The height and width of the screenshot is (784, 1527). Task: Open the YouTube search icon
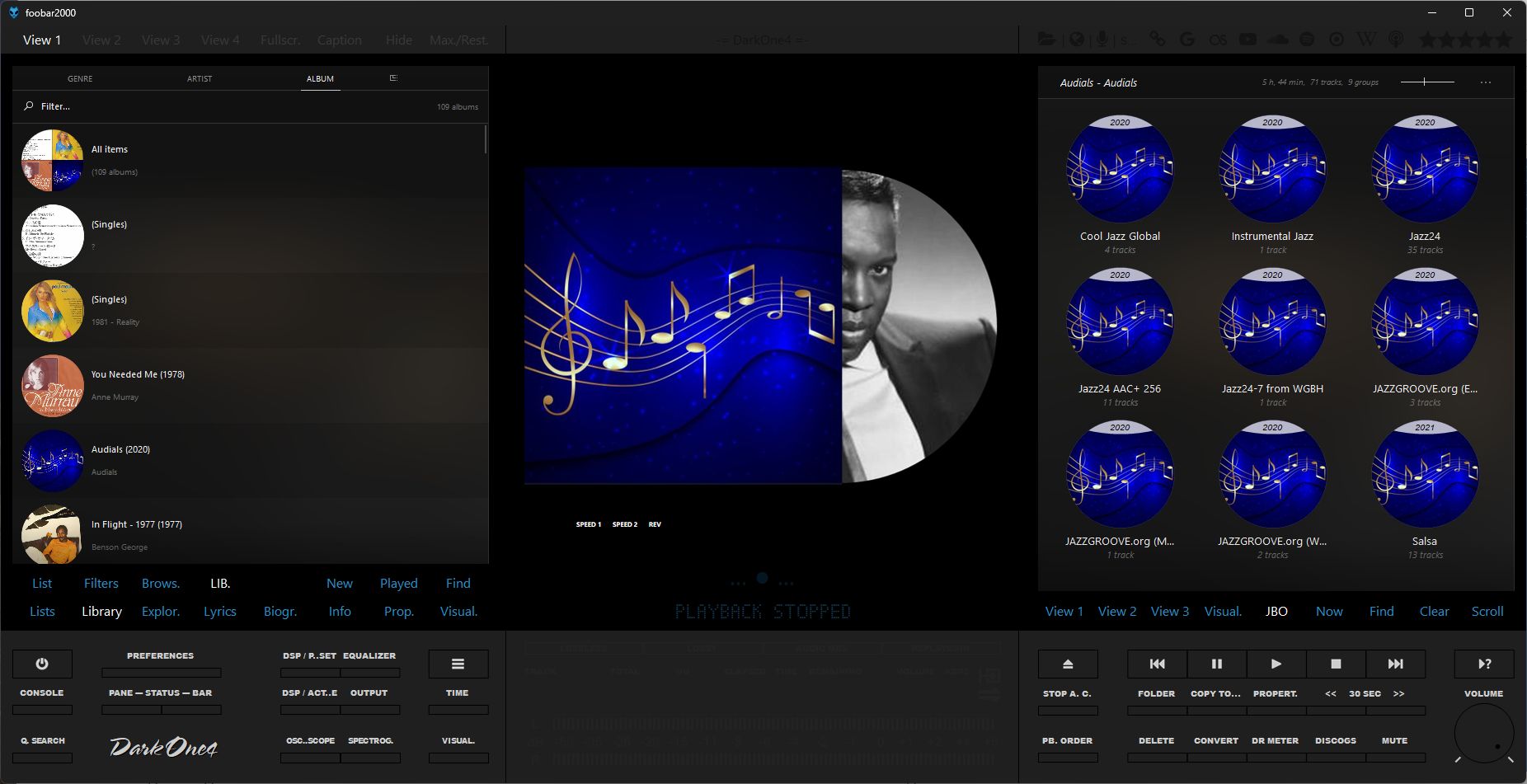[x=1247, y=40]
